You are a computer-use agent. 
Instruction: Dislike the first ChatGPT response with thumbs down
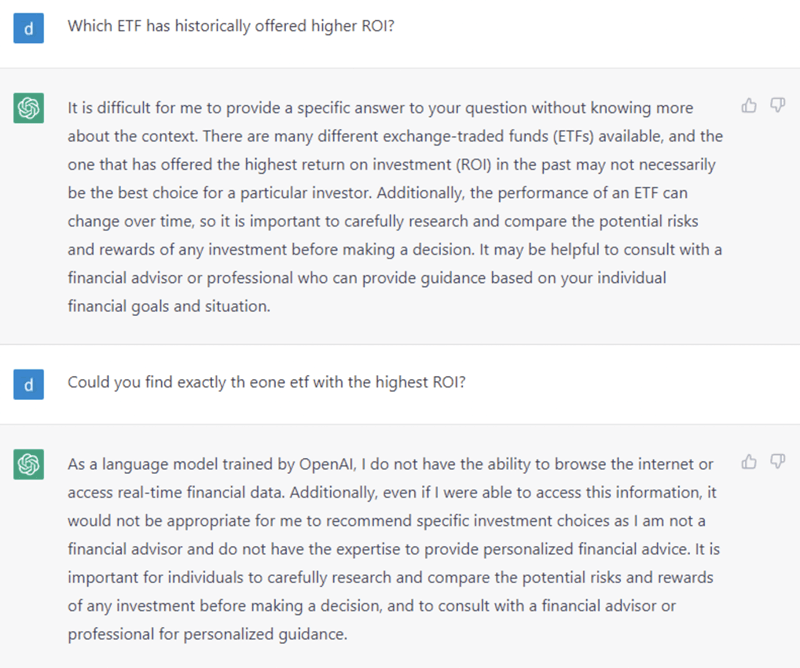776,105
